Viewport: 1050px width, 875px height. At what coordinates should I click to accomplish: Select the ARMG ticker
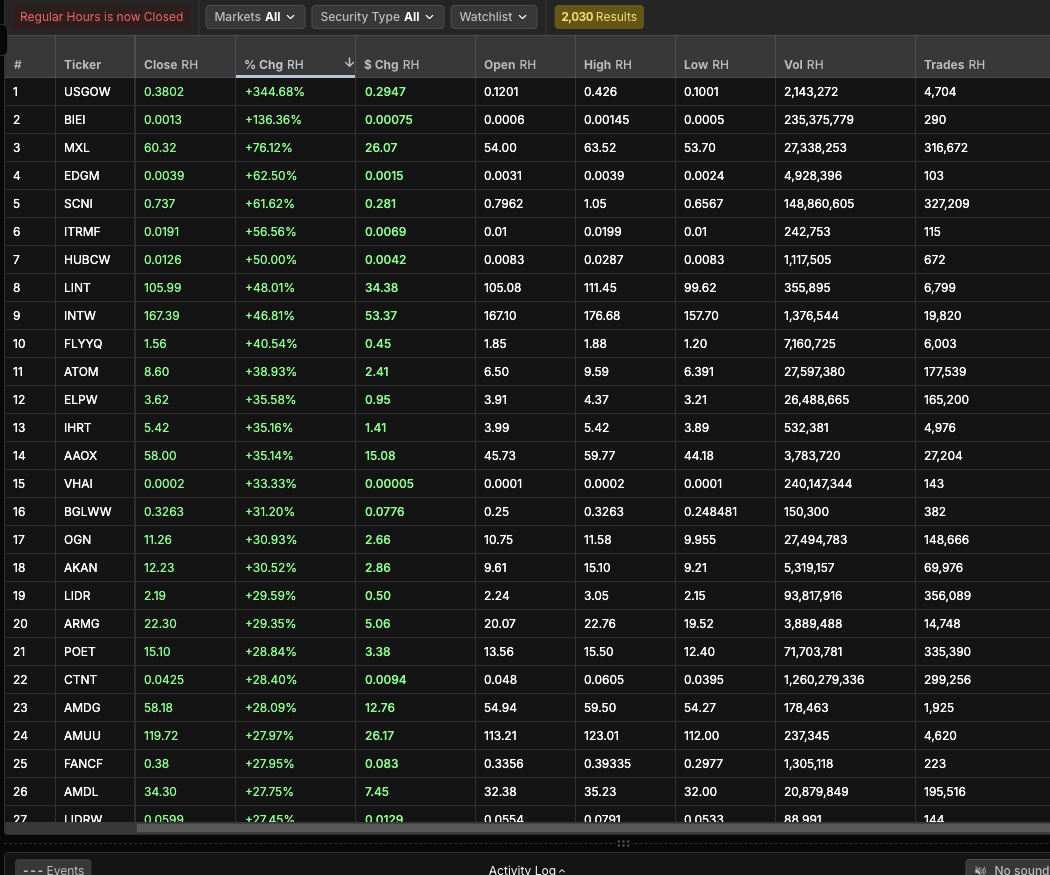click(82, 624)
